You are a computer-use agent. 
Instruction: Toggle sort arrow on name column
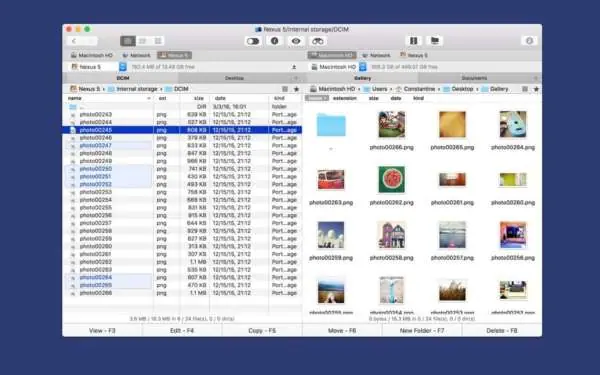148,98
